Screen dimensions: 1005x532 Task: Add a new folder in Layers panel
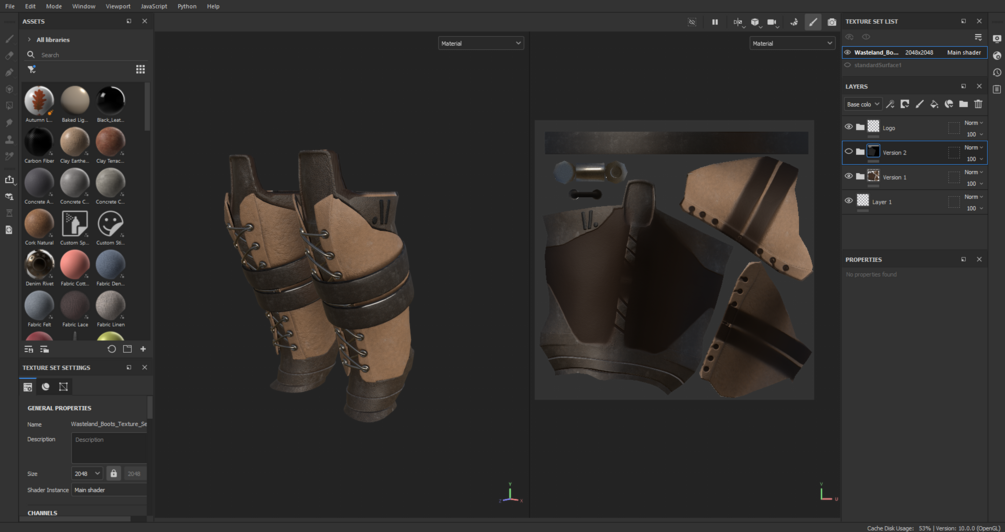[x=963, y=104]
